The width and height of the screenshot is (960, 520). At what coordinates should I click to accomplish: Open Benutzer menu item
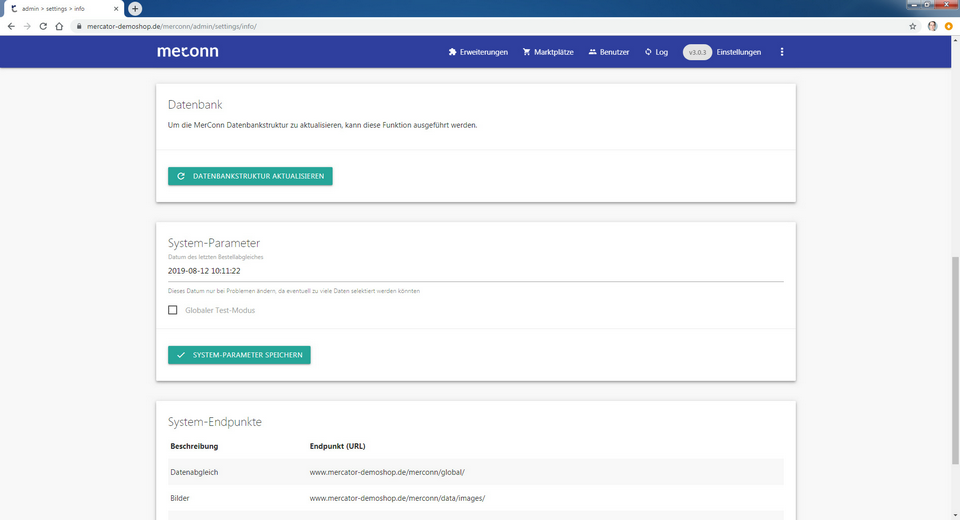[609, 52]
